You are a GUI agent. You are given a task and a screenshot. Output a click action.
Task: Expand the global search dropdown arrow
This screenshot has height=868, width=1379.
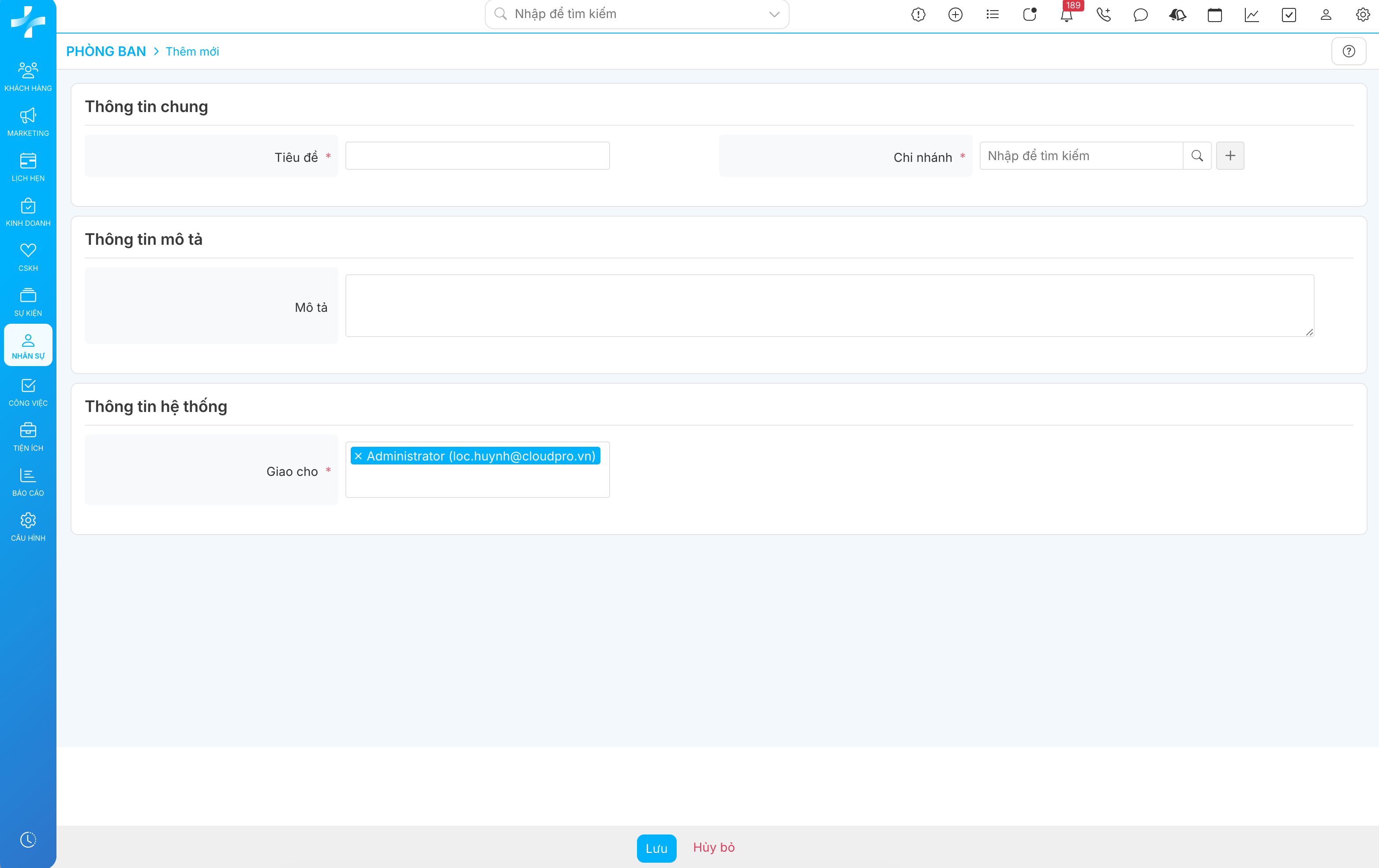774,14
